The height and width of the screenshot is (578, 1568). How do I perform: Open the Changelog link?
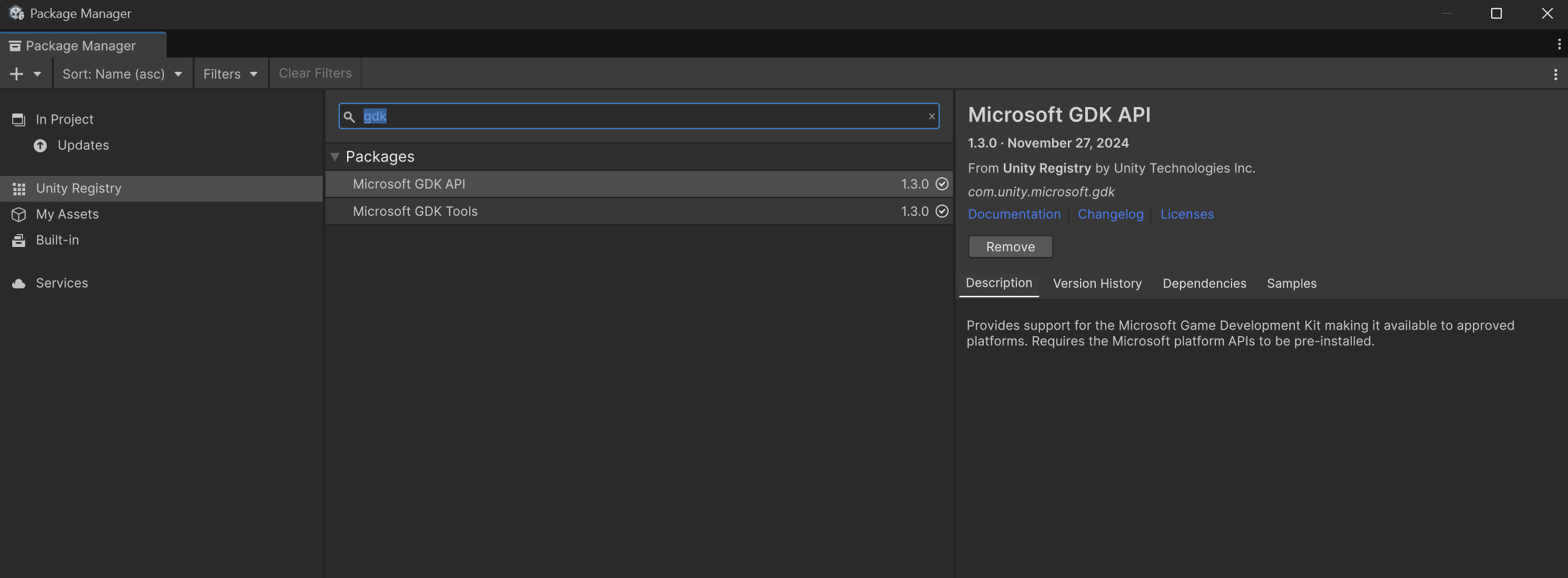(1110, 214)
